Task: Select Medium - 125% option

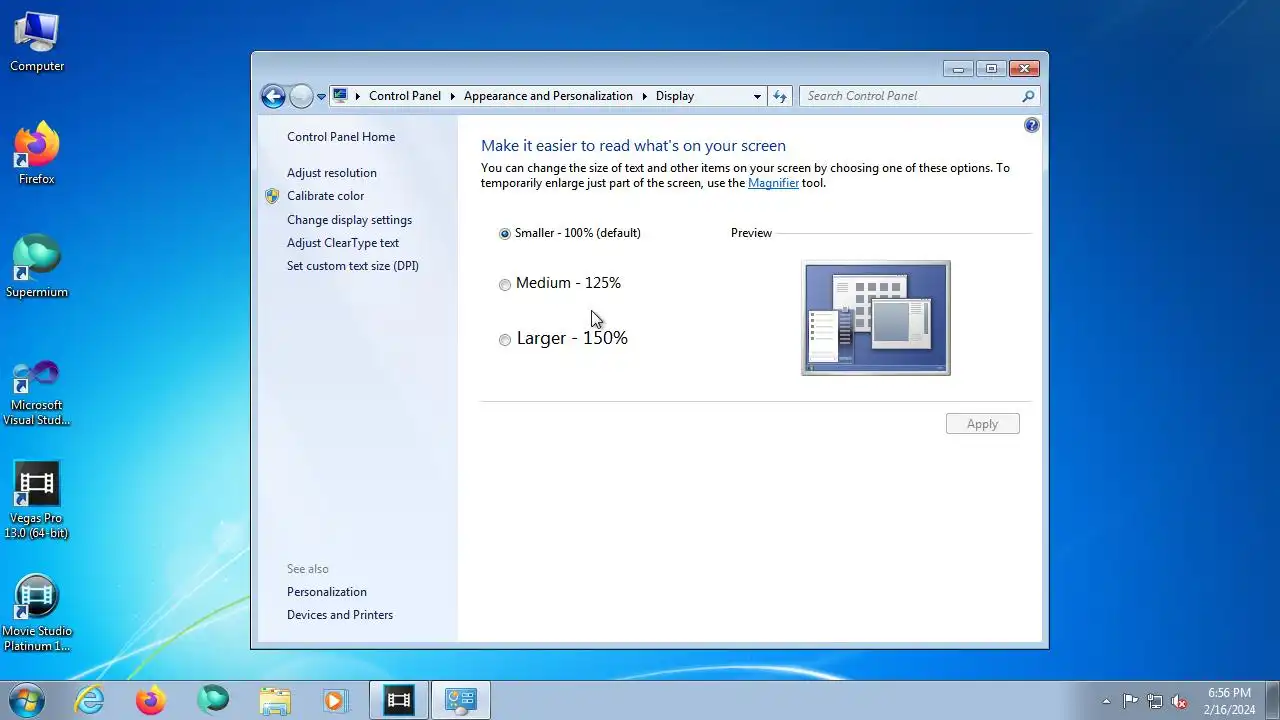Action: (x=560, y=284)
